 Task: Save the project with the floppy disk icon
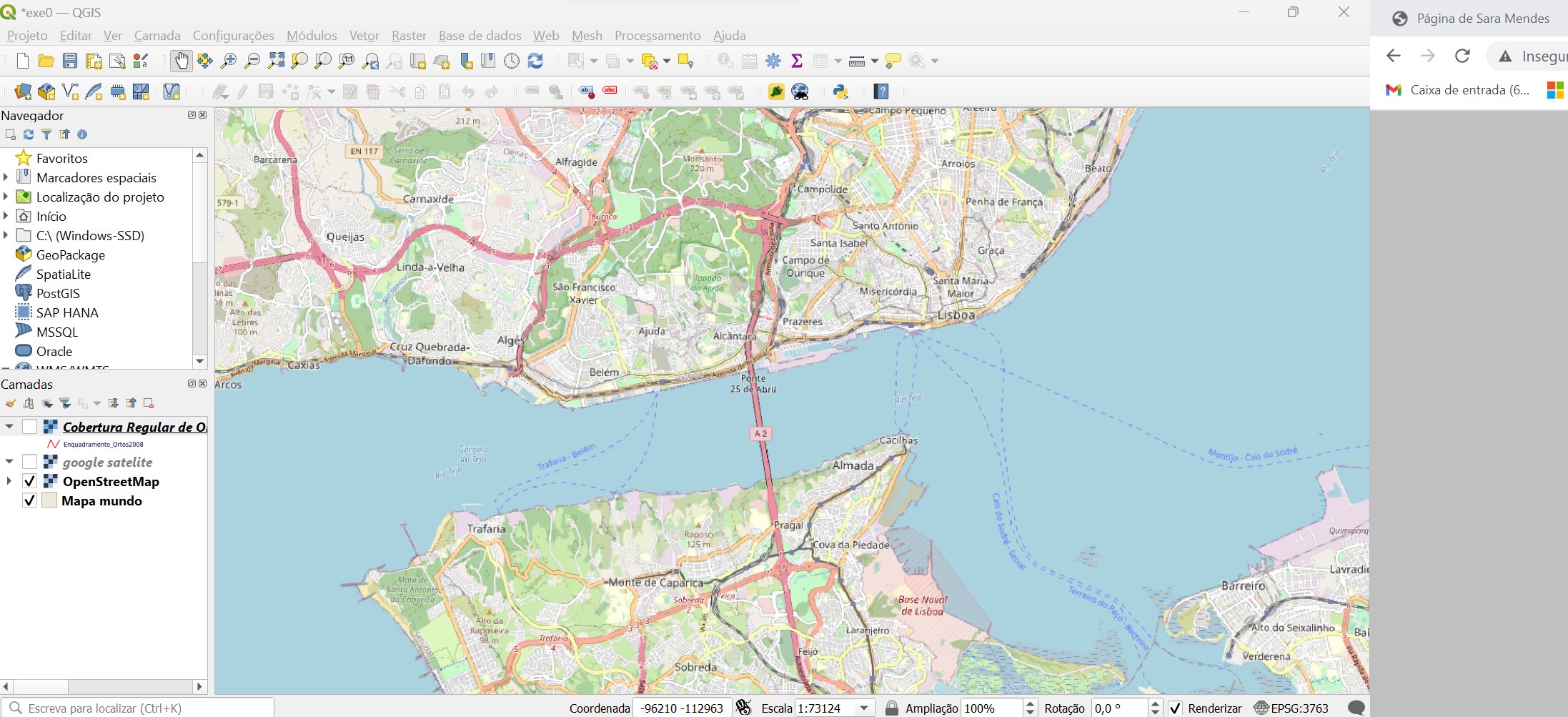pyautogui.click(x=69, y=61)
